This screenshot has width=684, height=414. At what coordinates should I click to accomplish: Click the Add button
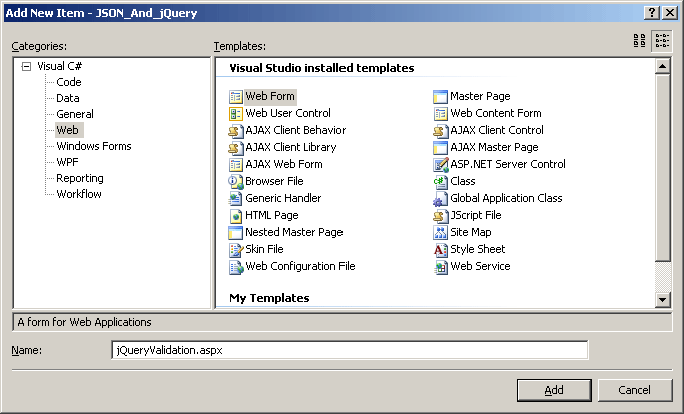pos(554,390)
